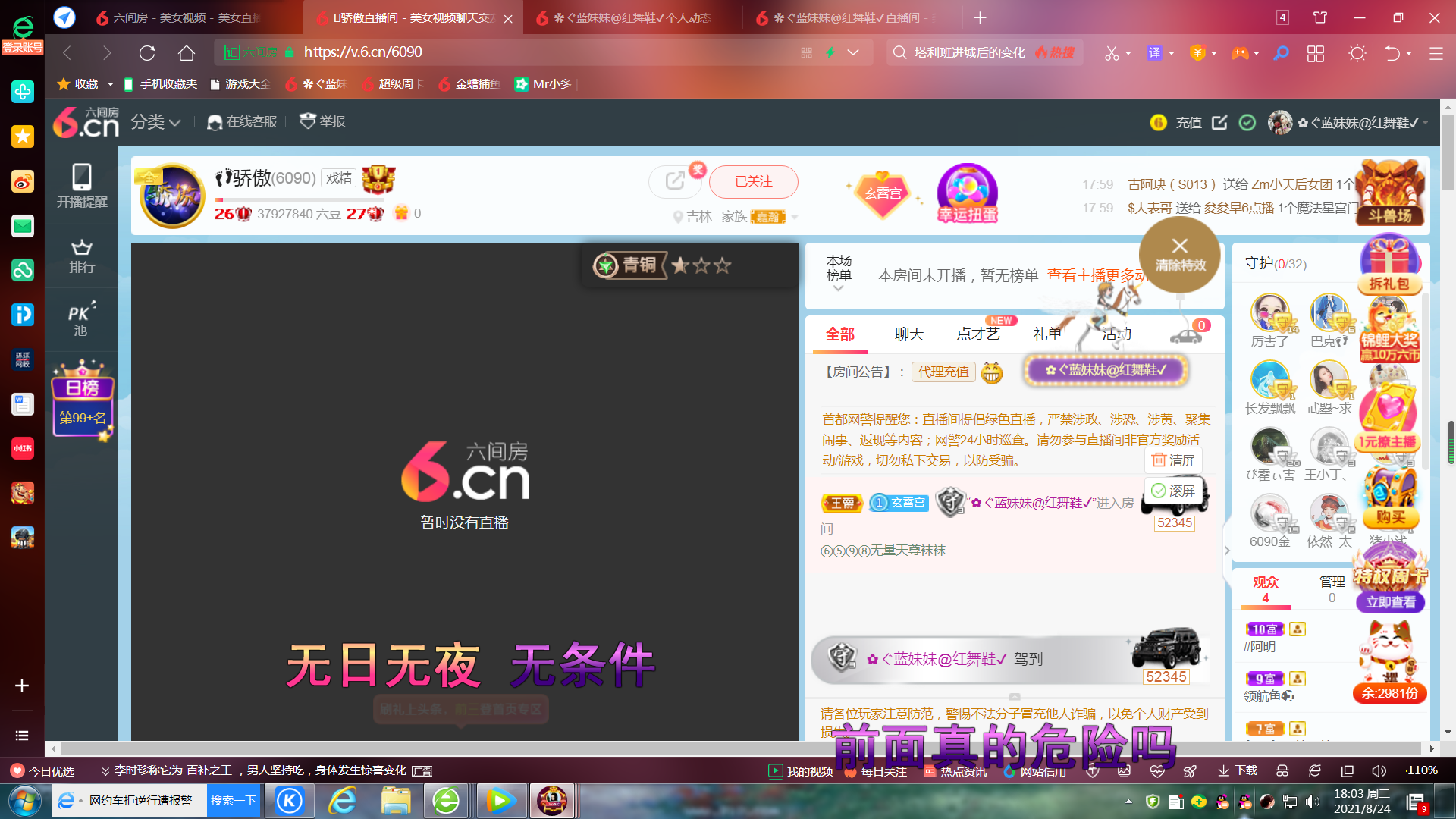This screenshot has height=819, width=1456.
Task: Click the car icon with 0 badge
Action: [x=1187, y=334]
